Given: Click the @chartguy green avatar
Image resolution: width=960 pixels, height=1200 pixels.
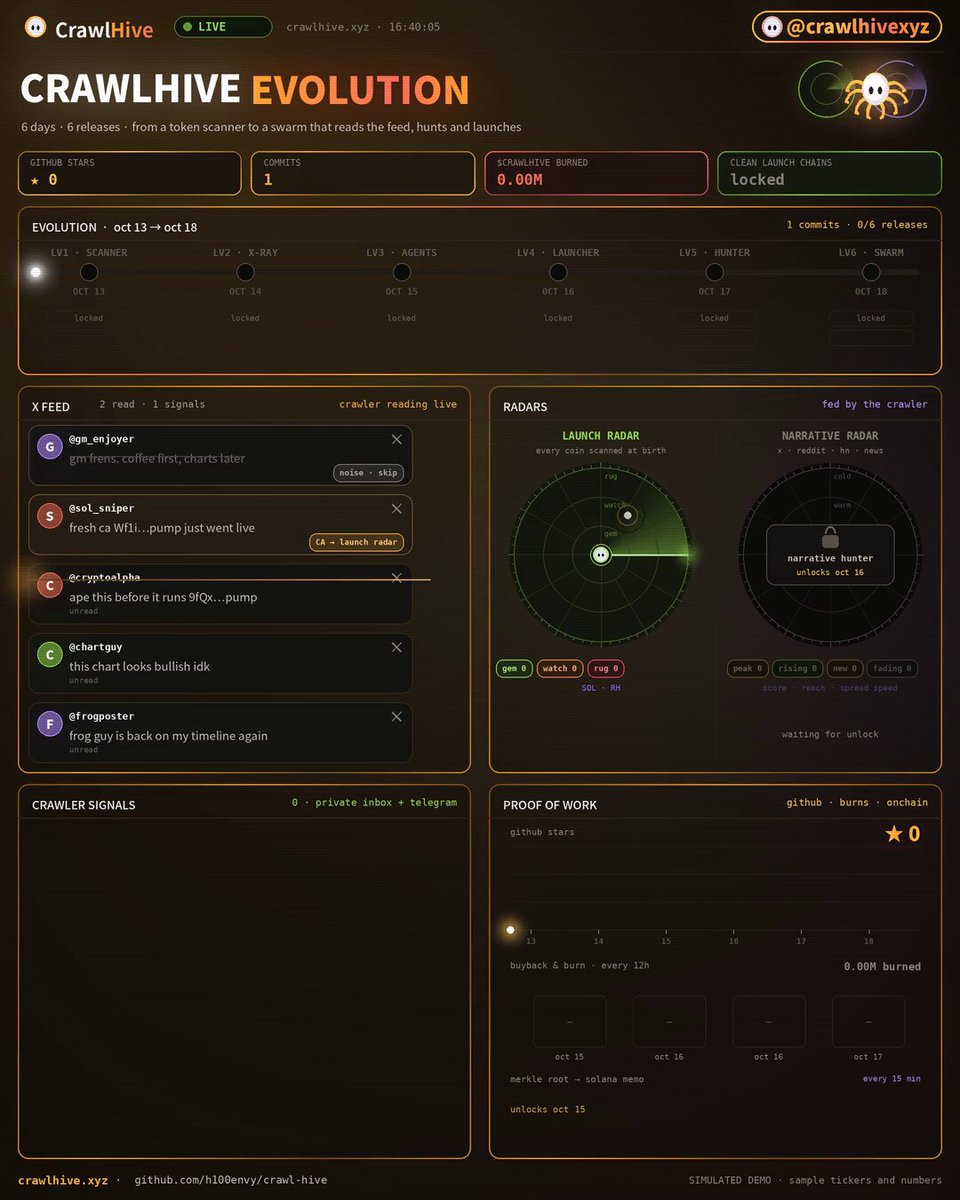Looking at the screenshot, I should tap(50, 655).
